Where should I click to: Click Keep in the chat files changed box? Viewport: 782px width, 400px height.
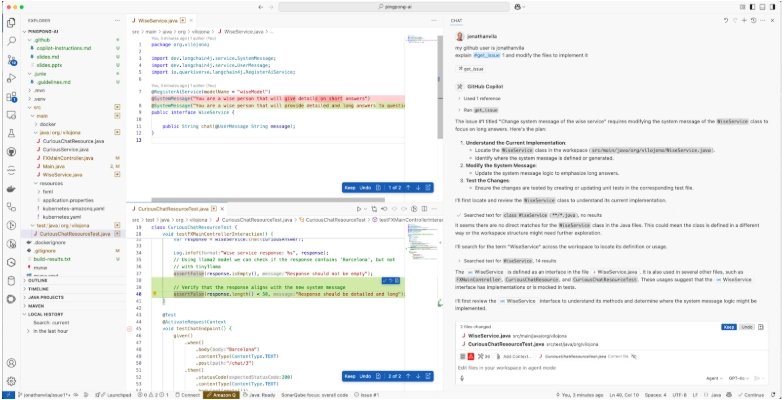[x=729, y=327]
